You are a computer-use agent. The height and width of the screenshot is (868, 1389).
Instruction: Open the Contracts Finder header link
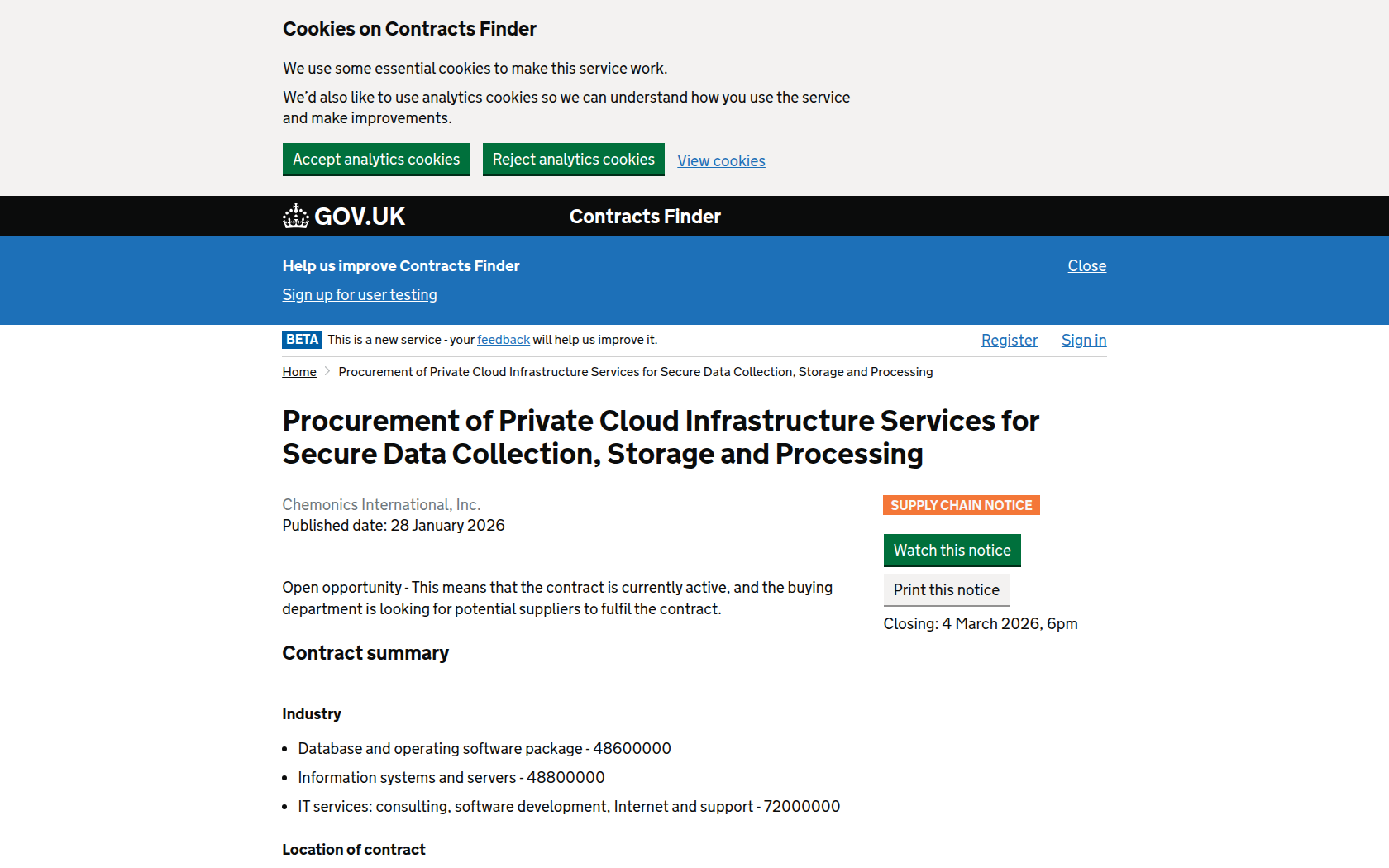[x=645, y=217]
